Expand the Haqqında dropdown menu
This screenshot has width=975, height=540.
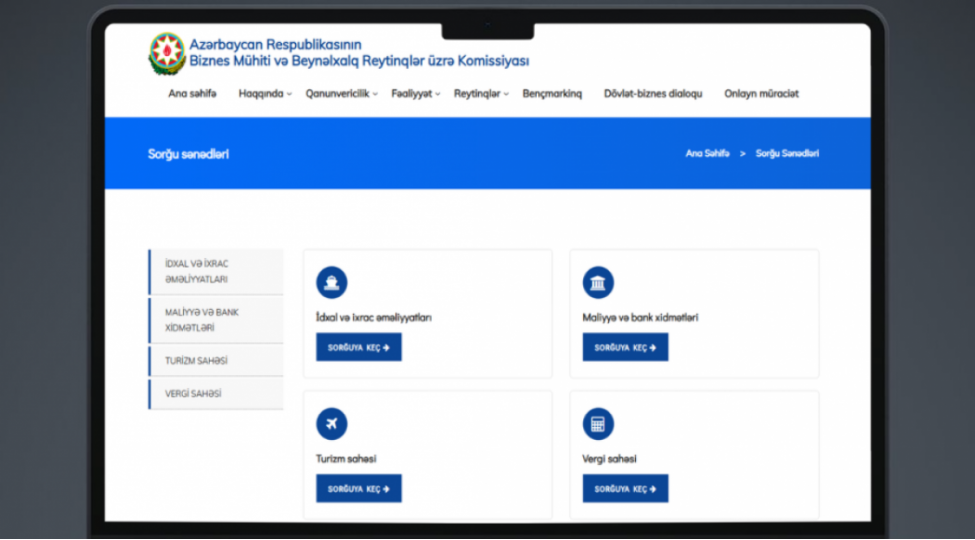tap(264, 94)
